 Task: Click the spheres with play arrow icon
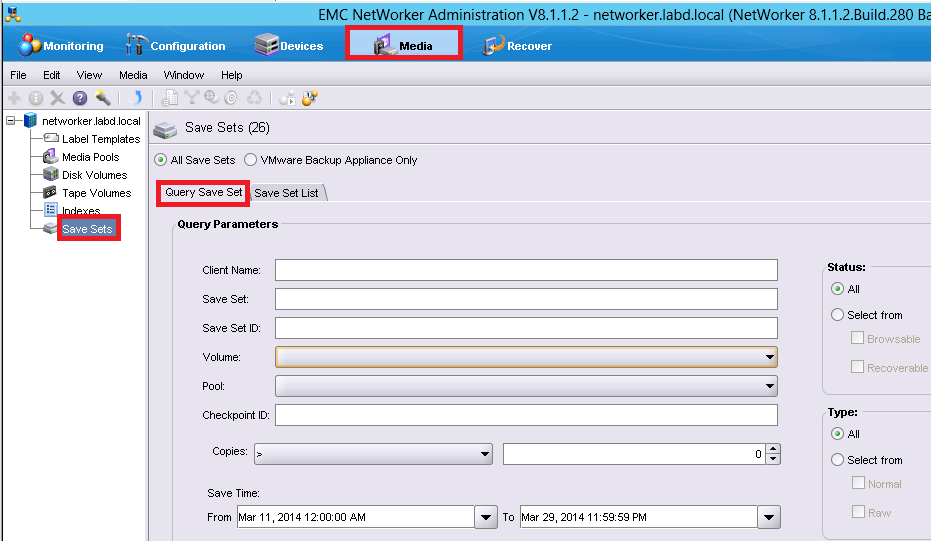point(288,98)
